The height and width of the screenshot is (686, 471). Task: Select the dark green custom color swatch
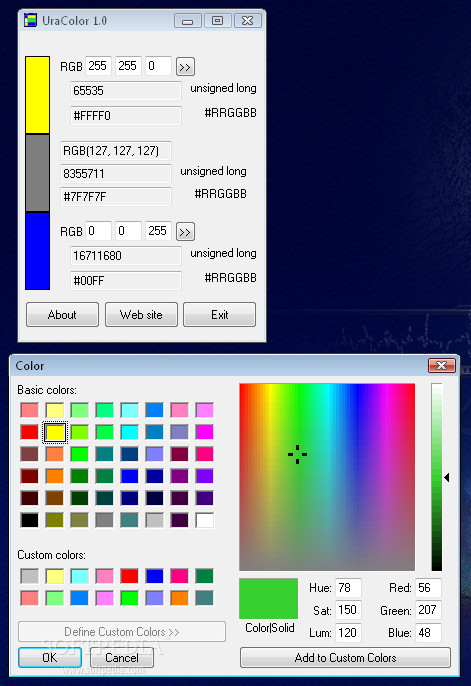[x=205, y=576]
